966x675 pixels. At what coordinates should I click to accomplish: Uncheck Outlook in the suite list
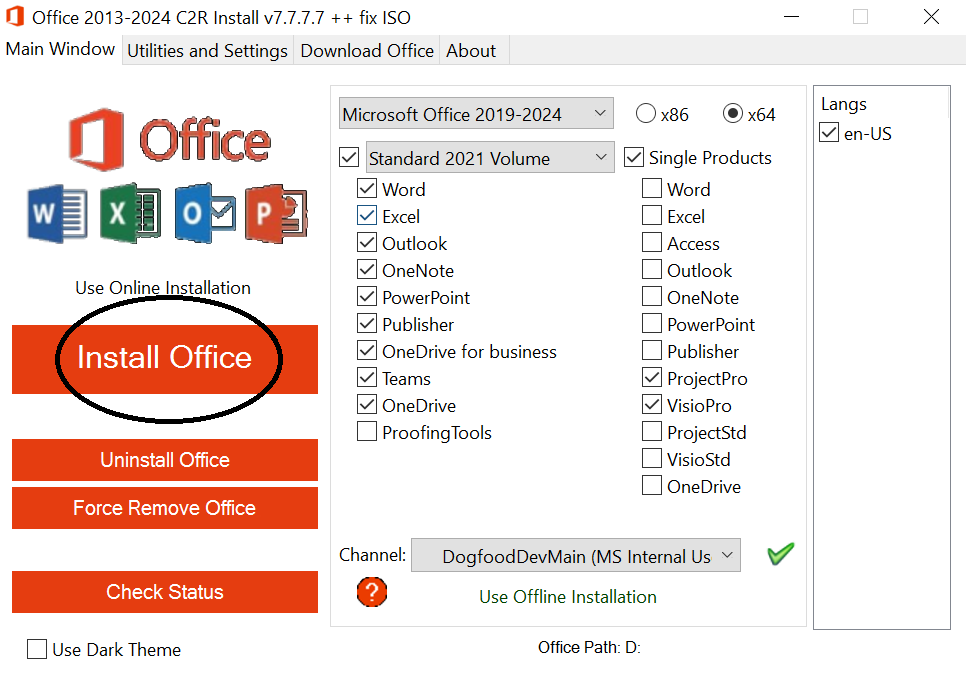tap(367, 242)
